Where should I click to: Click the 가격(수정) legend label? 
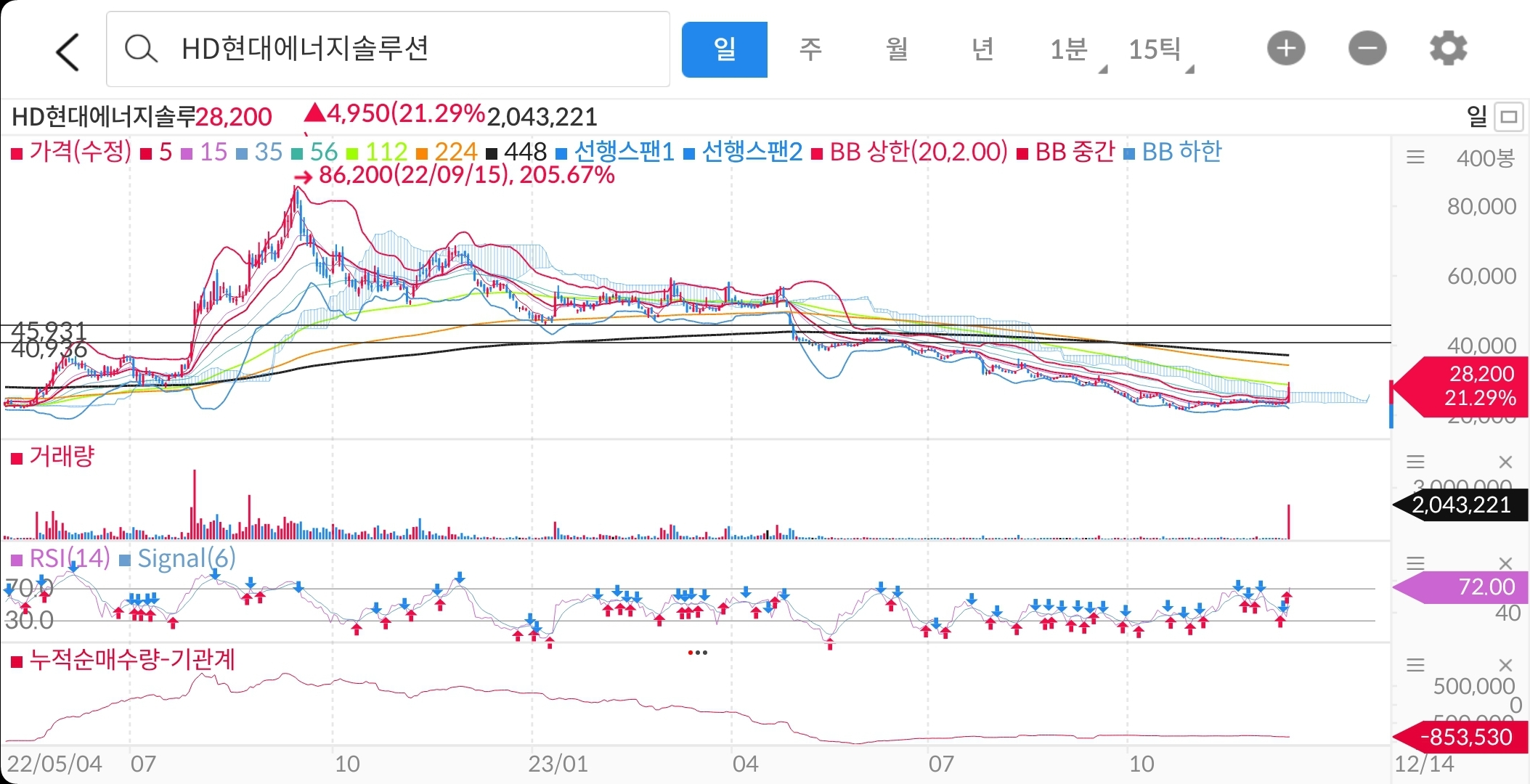click(71, 152)
